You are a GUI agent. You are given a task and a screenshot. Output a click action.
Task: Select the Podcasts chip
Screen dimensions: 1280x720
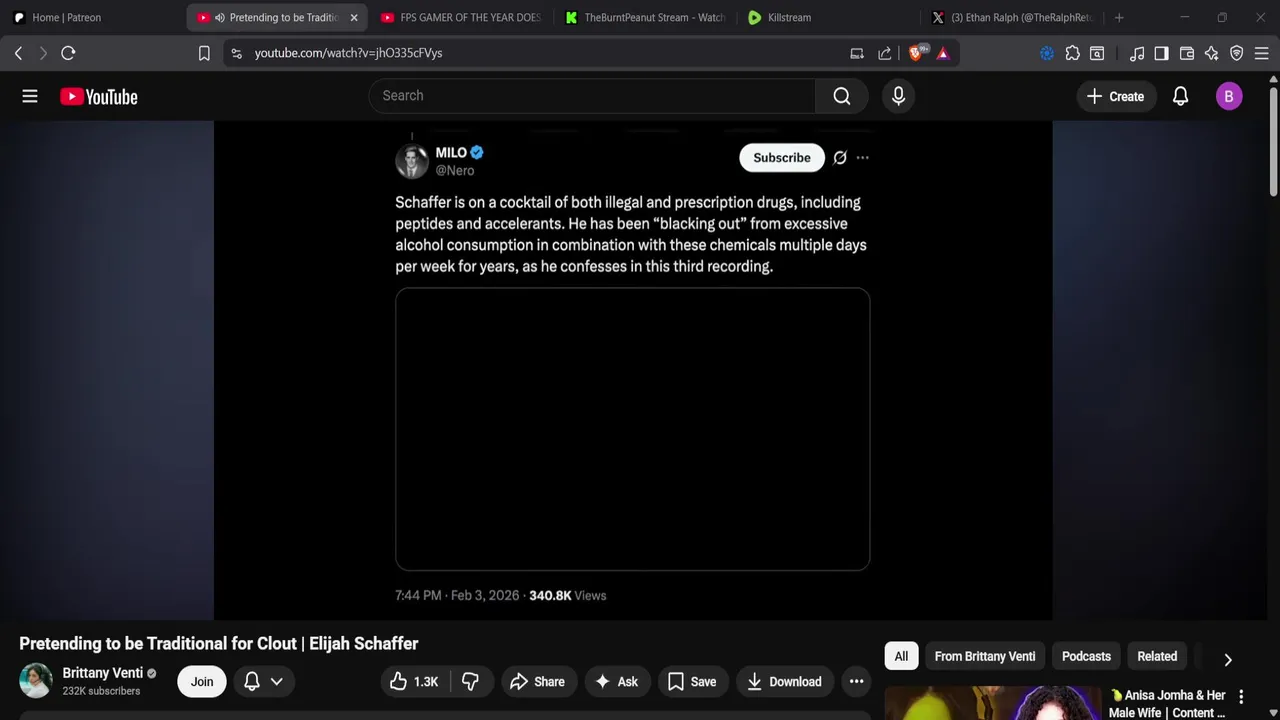[1086, 656]
